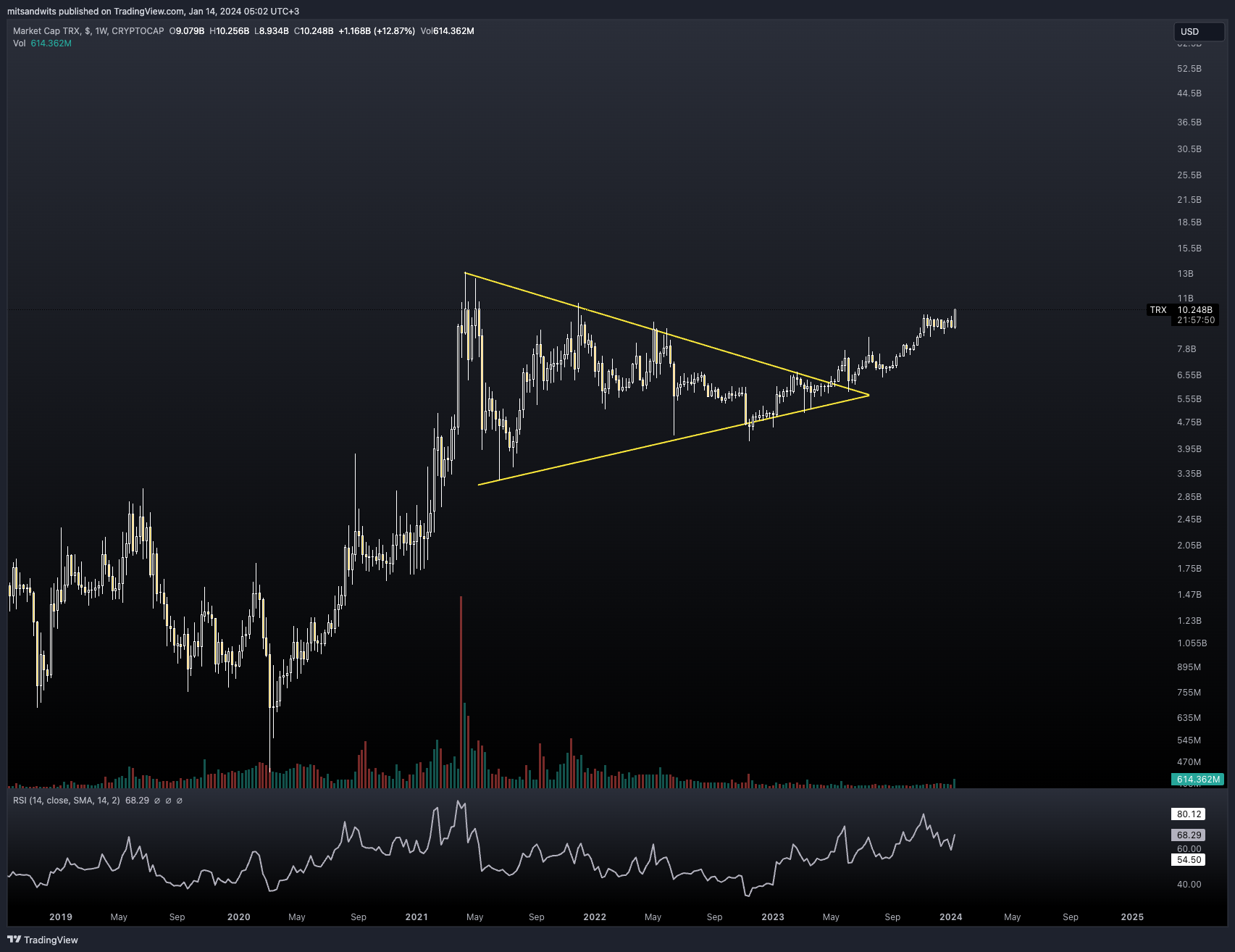The height and width of the screenshot is (952, 1235).
Task: Select the lower yellow triangle trendline
Action: [x=674, y=440]
